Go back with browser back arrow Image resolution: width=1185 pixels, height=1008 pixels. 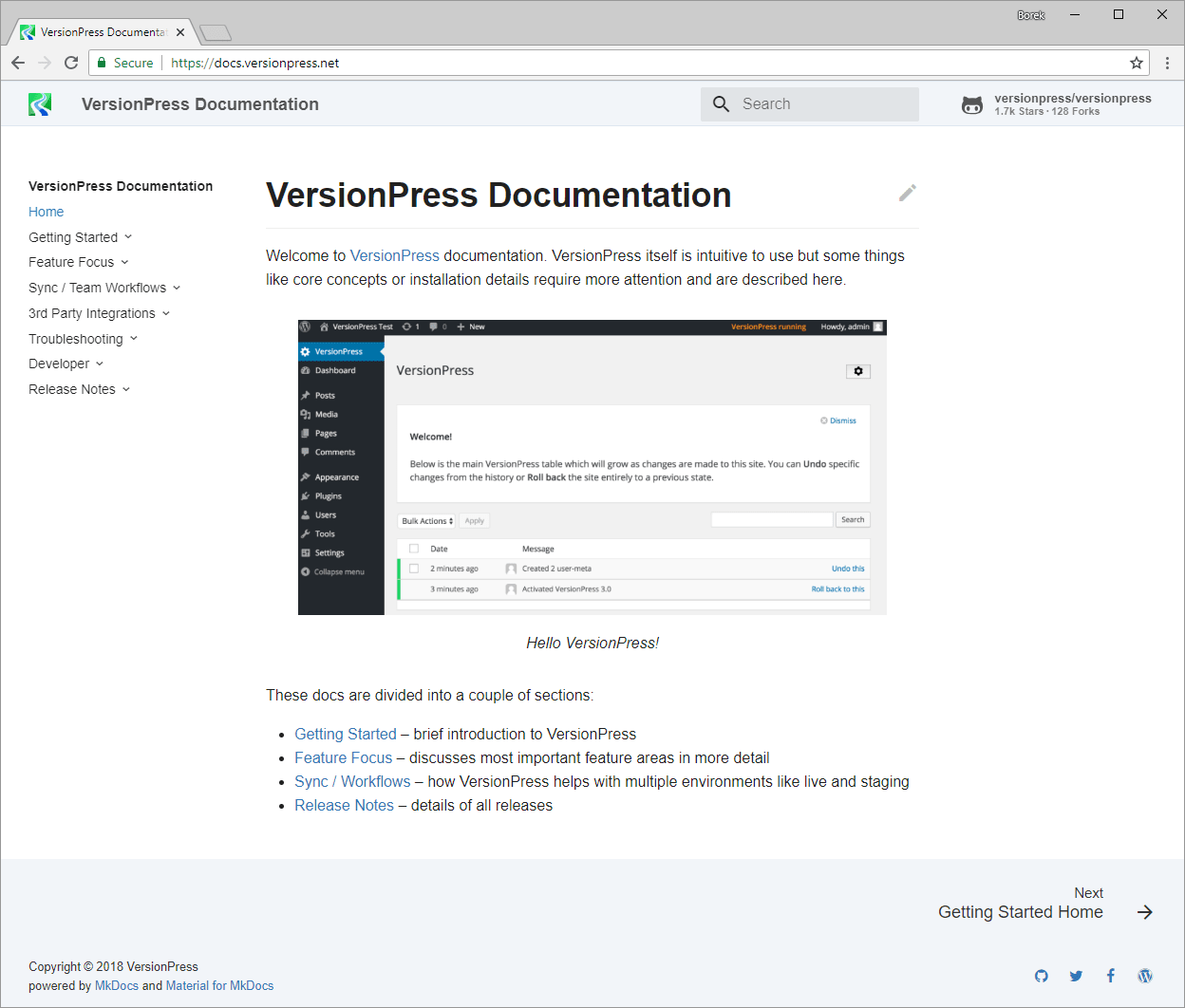(18, 63)
